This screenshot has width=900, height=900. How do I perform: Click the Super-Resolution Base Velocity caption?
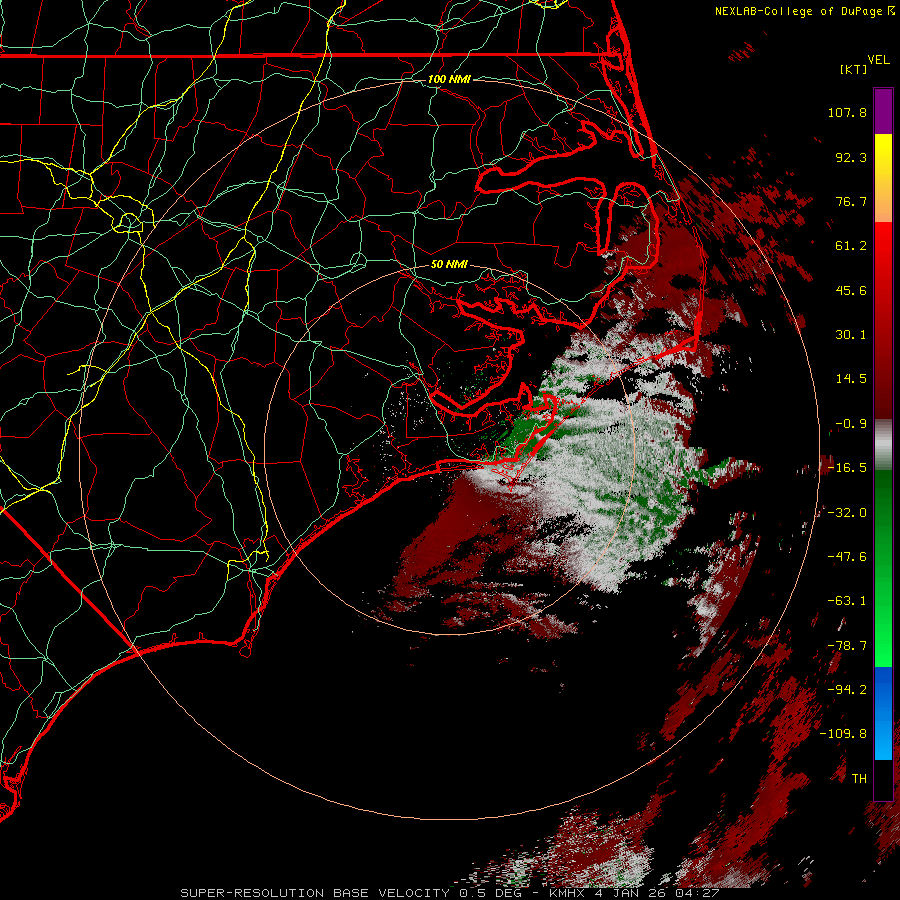coord(449,893)
